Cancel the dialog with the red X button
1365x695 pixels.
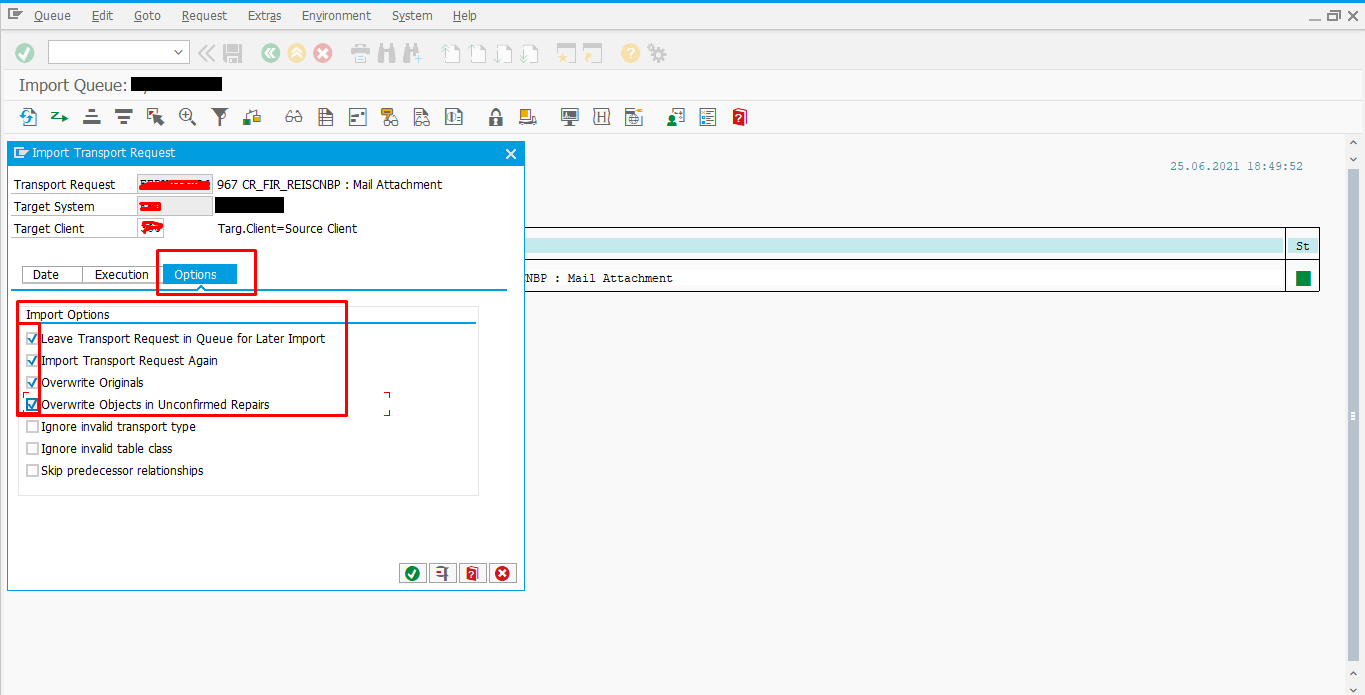point(502,573)
